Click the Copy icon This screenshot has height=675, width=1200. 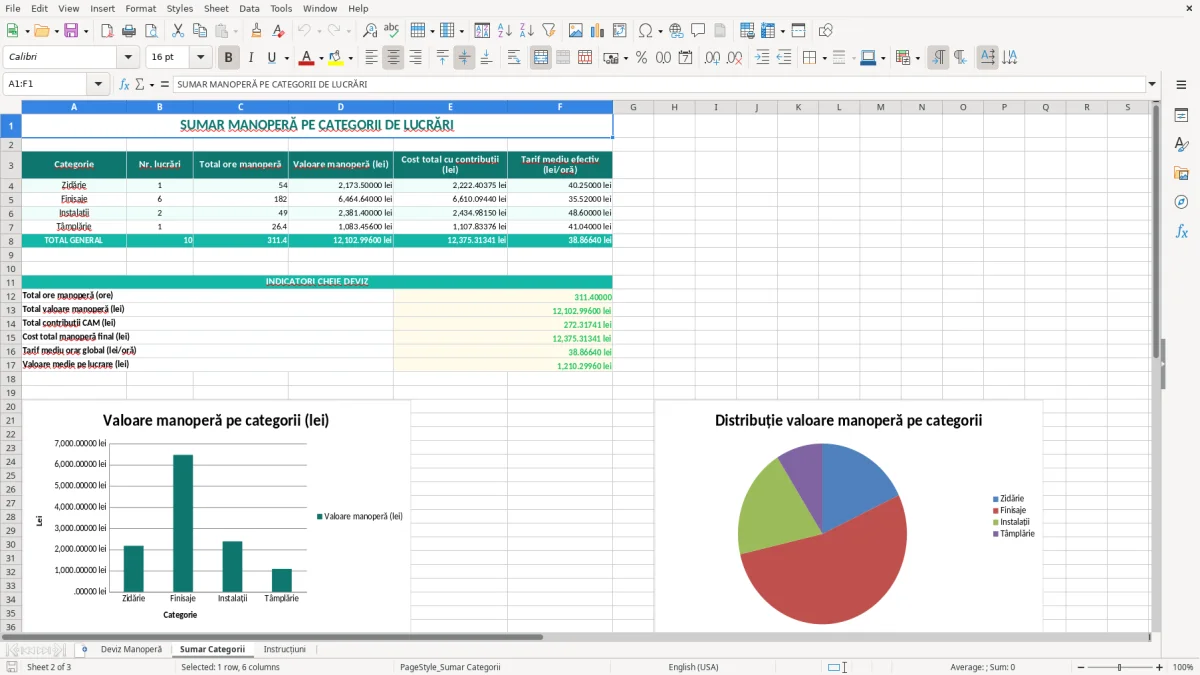(x=200, y=31)
